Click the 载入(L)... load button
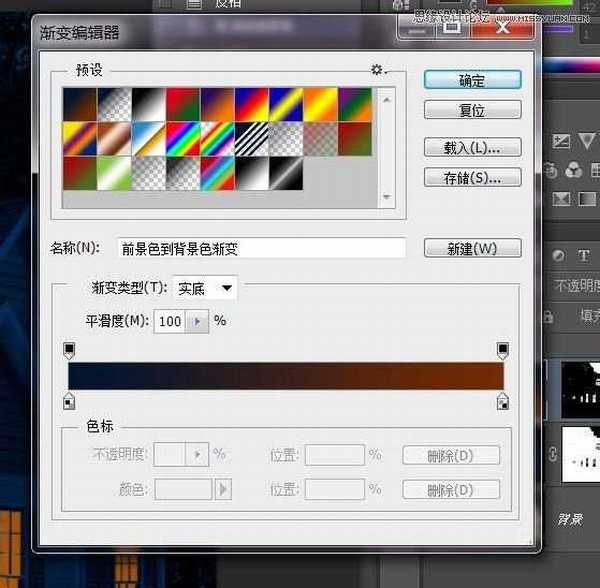Image resolution: width=600 pixels, height=588 pixels. (472, 148)
